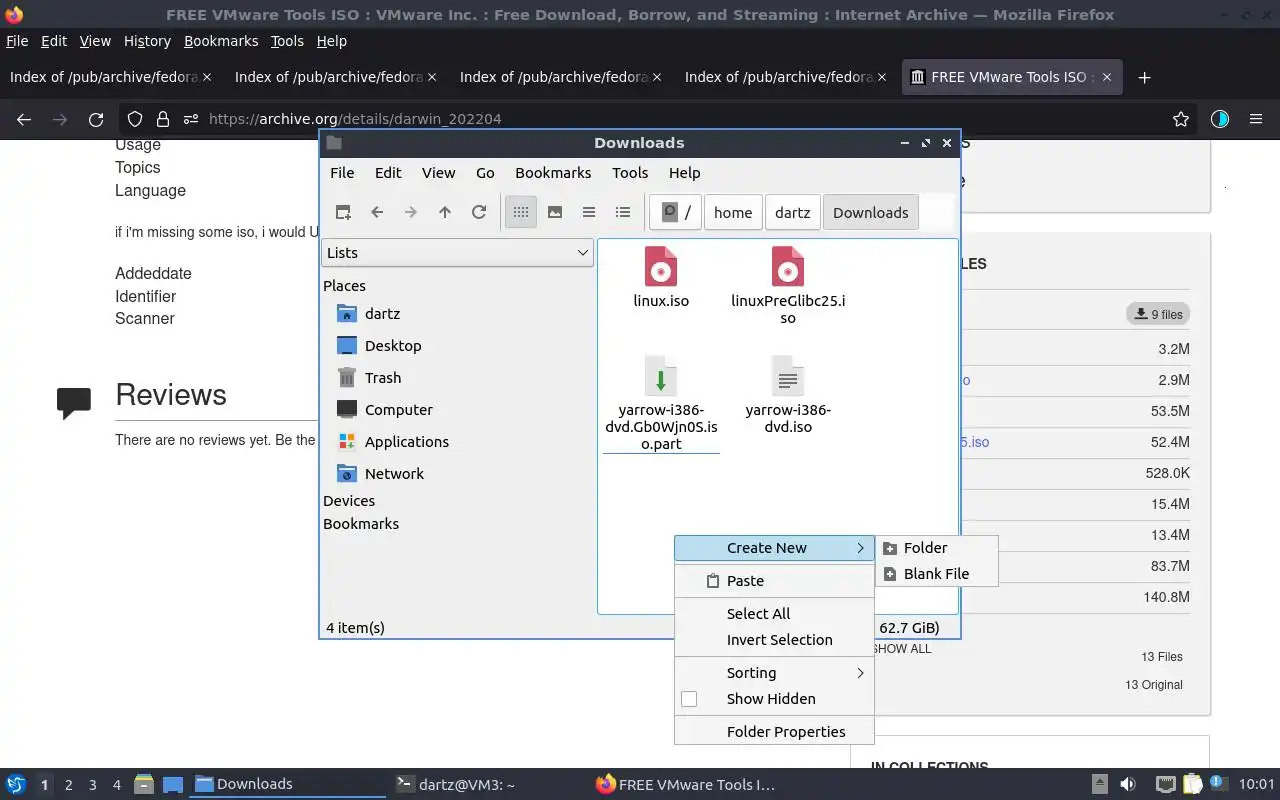Open file manager Go menu
1280x800 pixels.
[x=485, y=173]
